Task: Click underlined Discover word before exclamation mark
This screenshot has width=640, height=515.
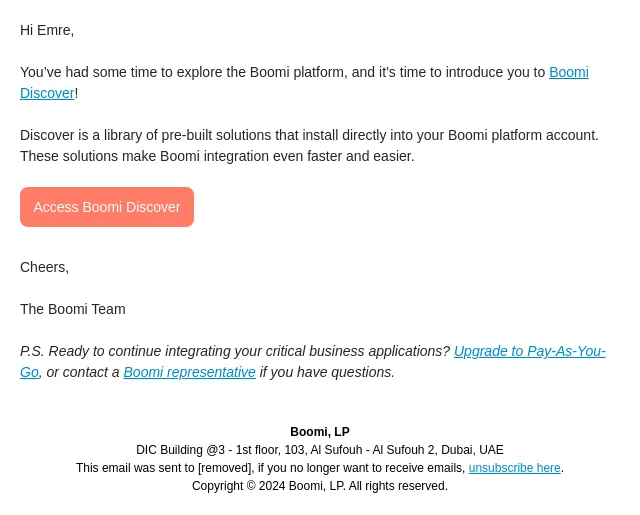Action: point(47,93)
